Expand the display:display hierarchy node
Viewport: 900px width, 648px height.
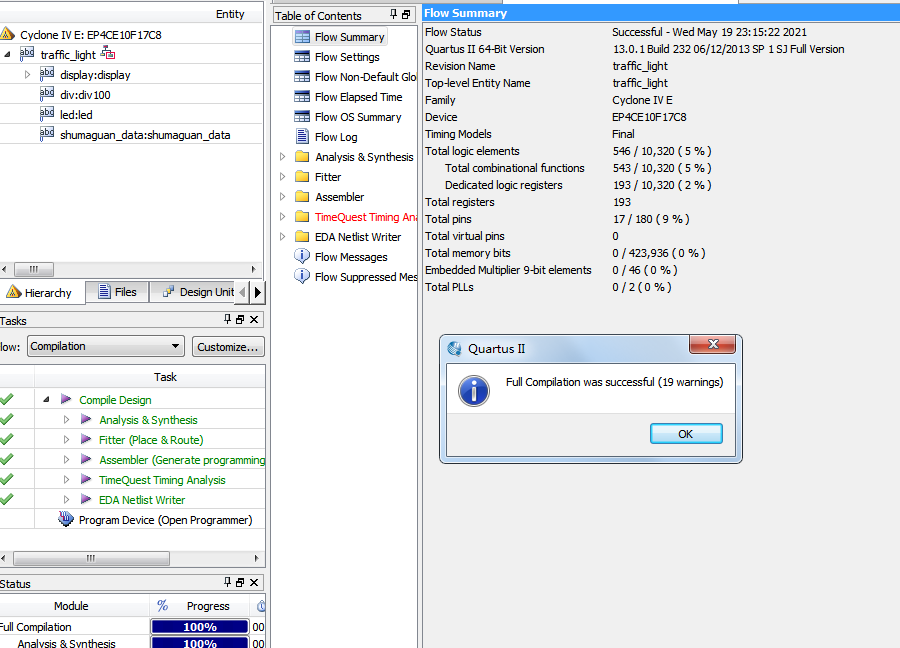click(27, 75)
